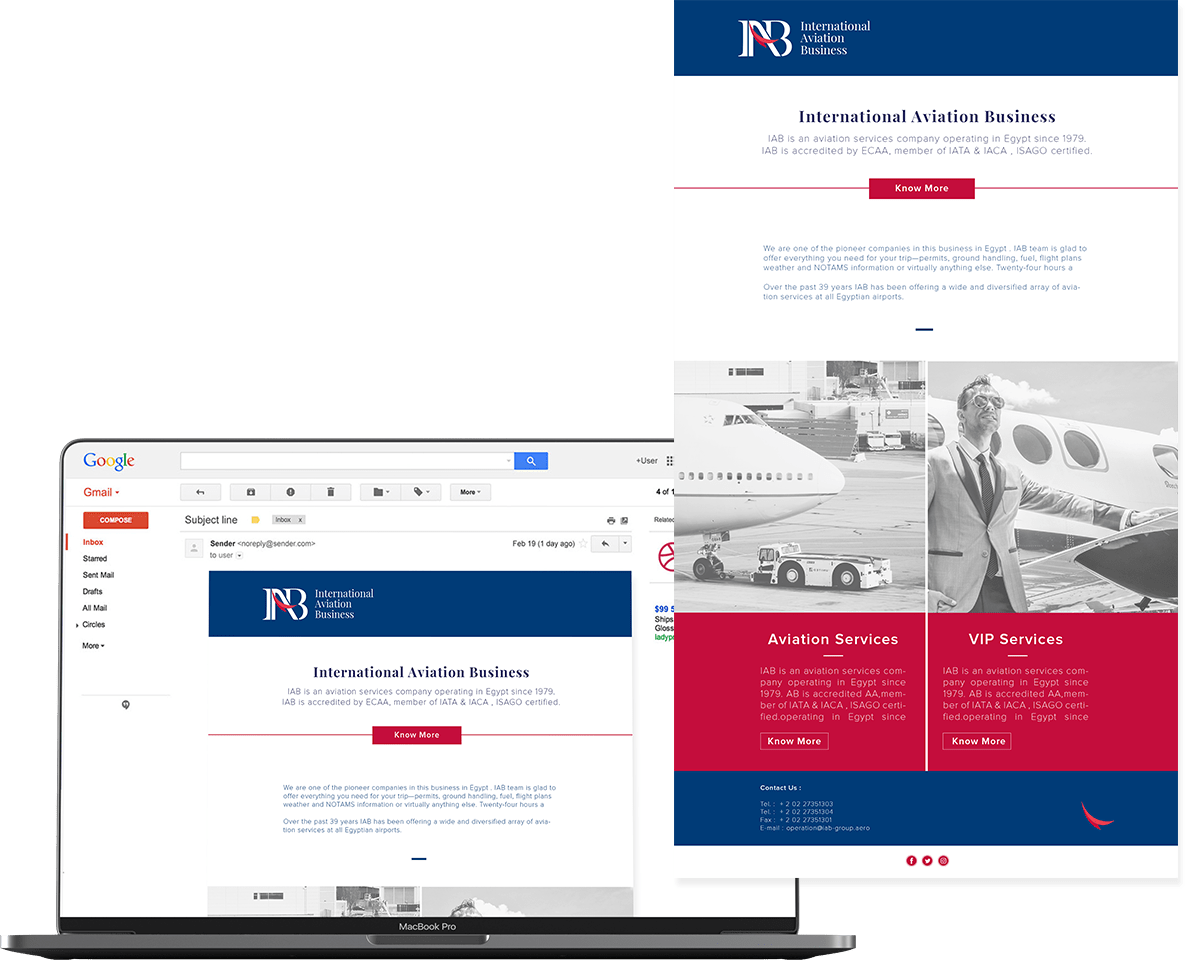Toggle the star next to the email date
The width and height of the screenshot is (1185, 960).
[x=583, y=544]
